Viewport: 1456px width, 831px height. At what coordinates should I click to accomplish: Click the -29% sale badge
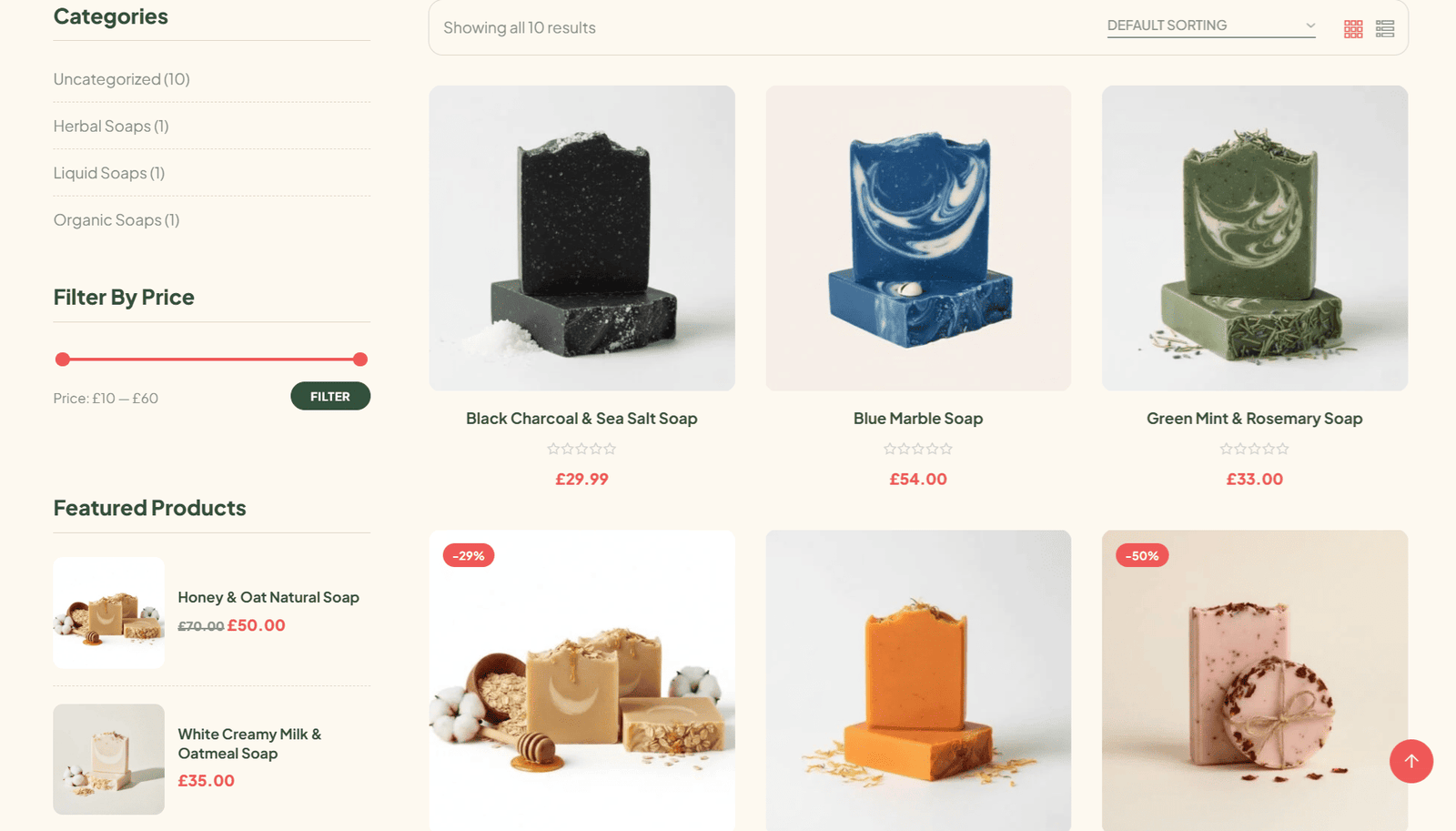pos(469,555)
